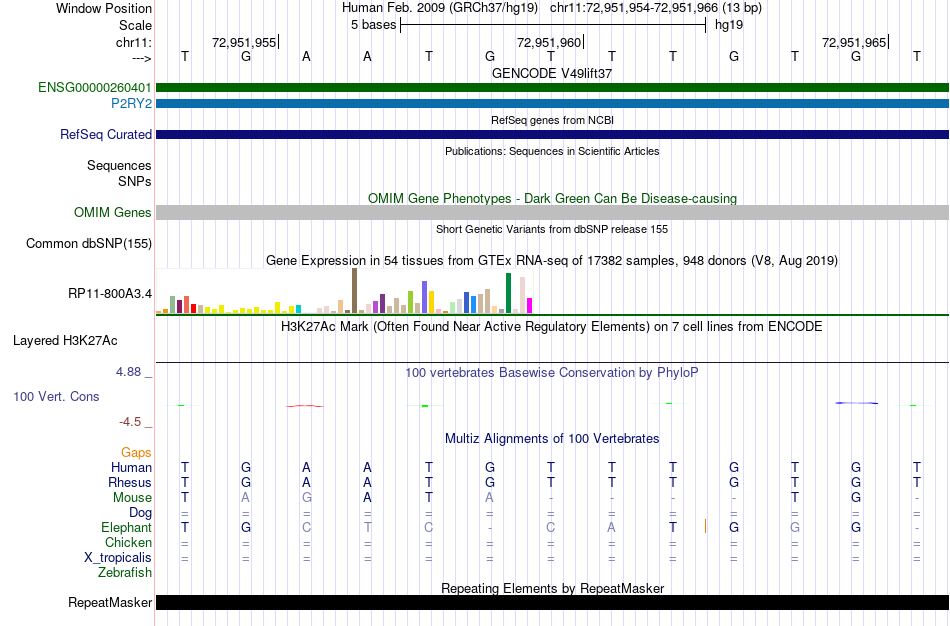
Task: Click the GTEx expression bar chart
Action: (344, 291)
